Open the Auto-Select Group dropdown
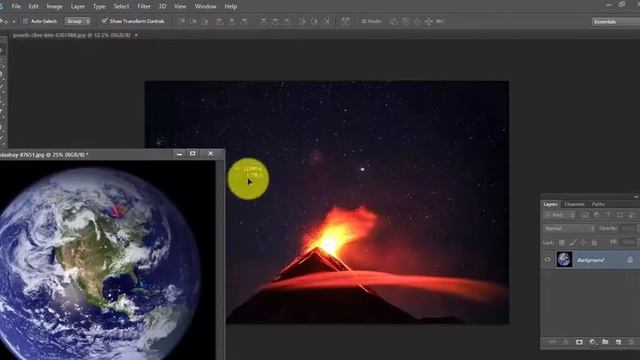Viewport: 640px width, 360px height. pyautogui.click(x=78, y=21)
